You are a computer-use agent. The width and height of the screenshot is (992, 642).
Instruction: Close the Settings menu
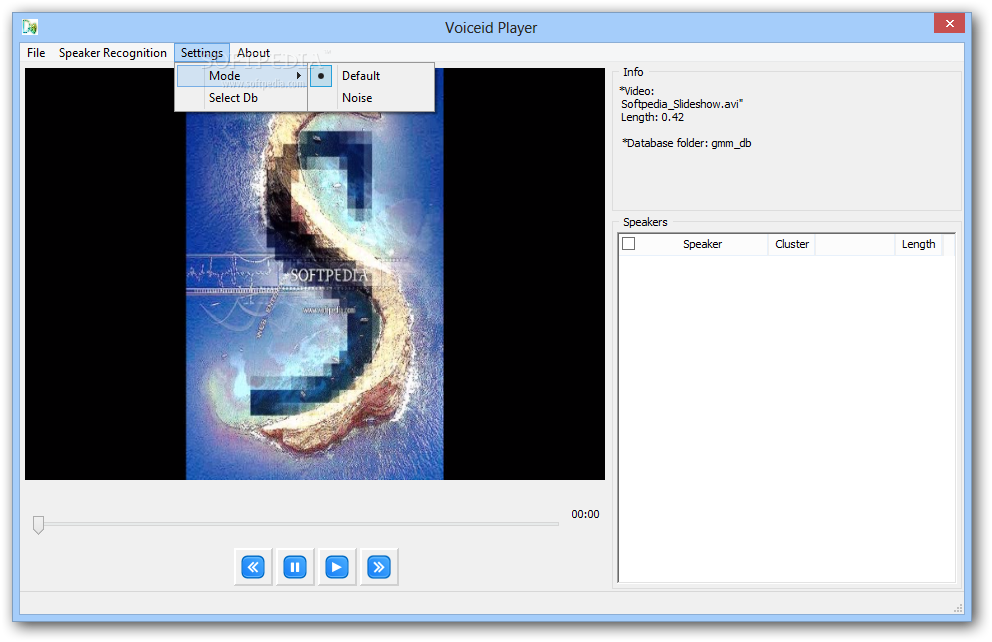(x=202, y=53)
